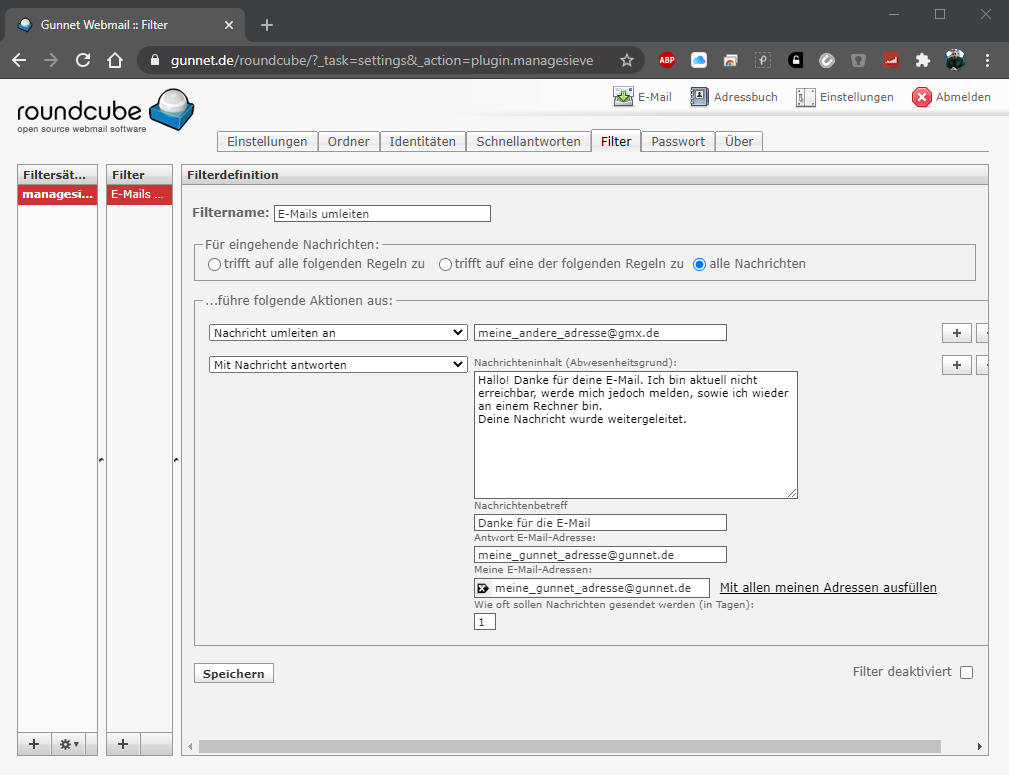Open the 'Nachricht umleiten an' action dropdown
The width and height of the screenshot is (1009, 775).
(338, 333)
